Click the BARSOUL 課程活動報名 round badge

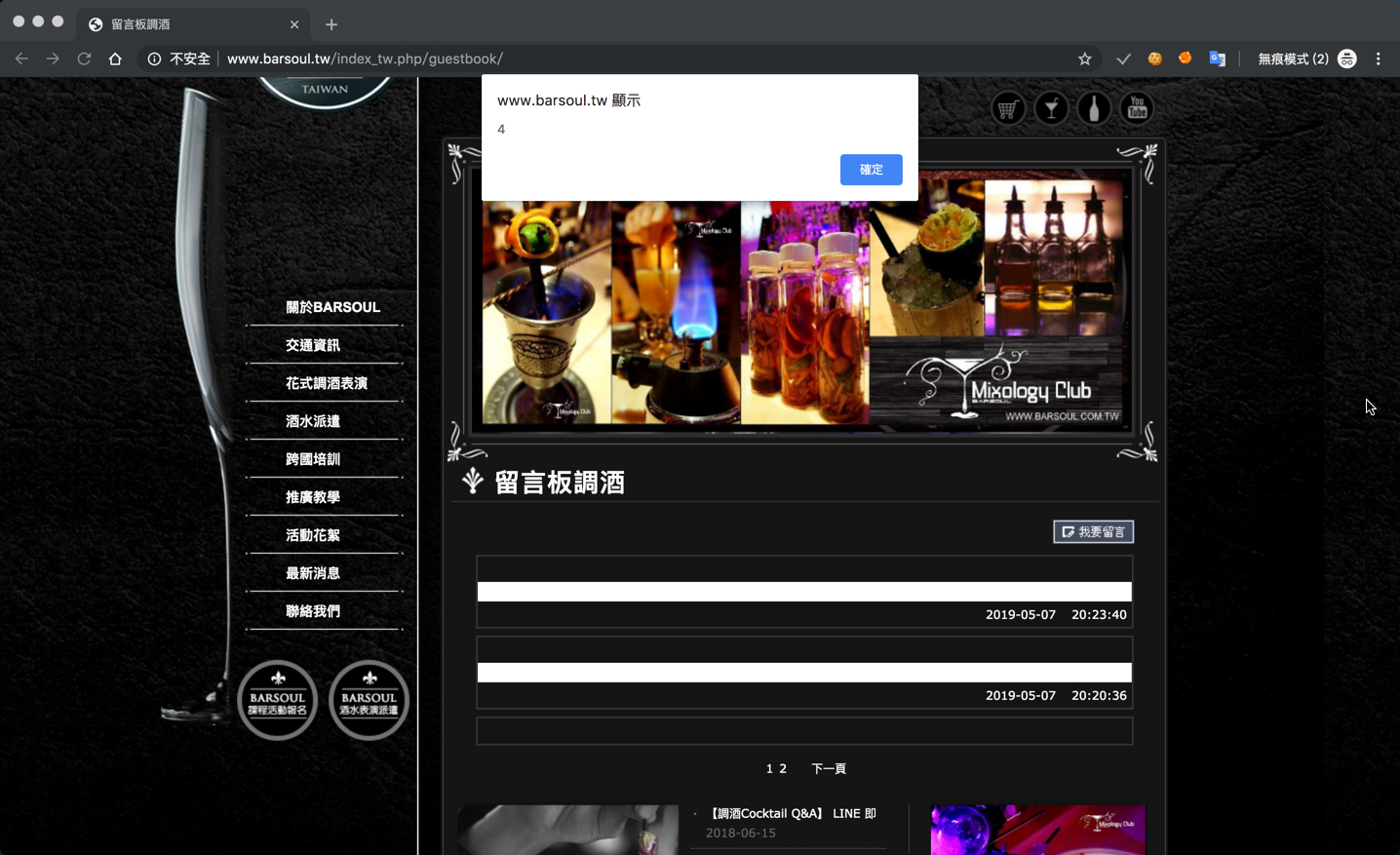coord(278,700)
